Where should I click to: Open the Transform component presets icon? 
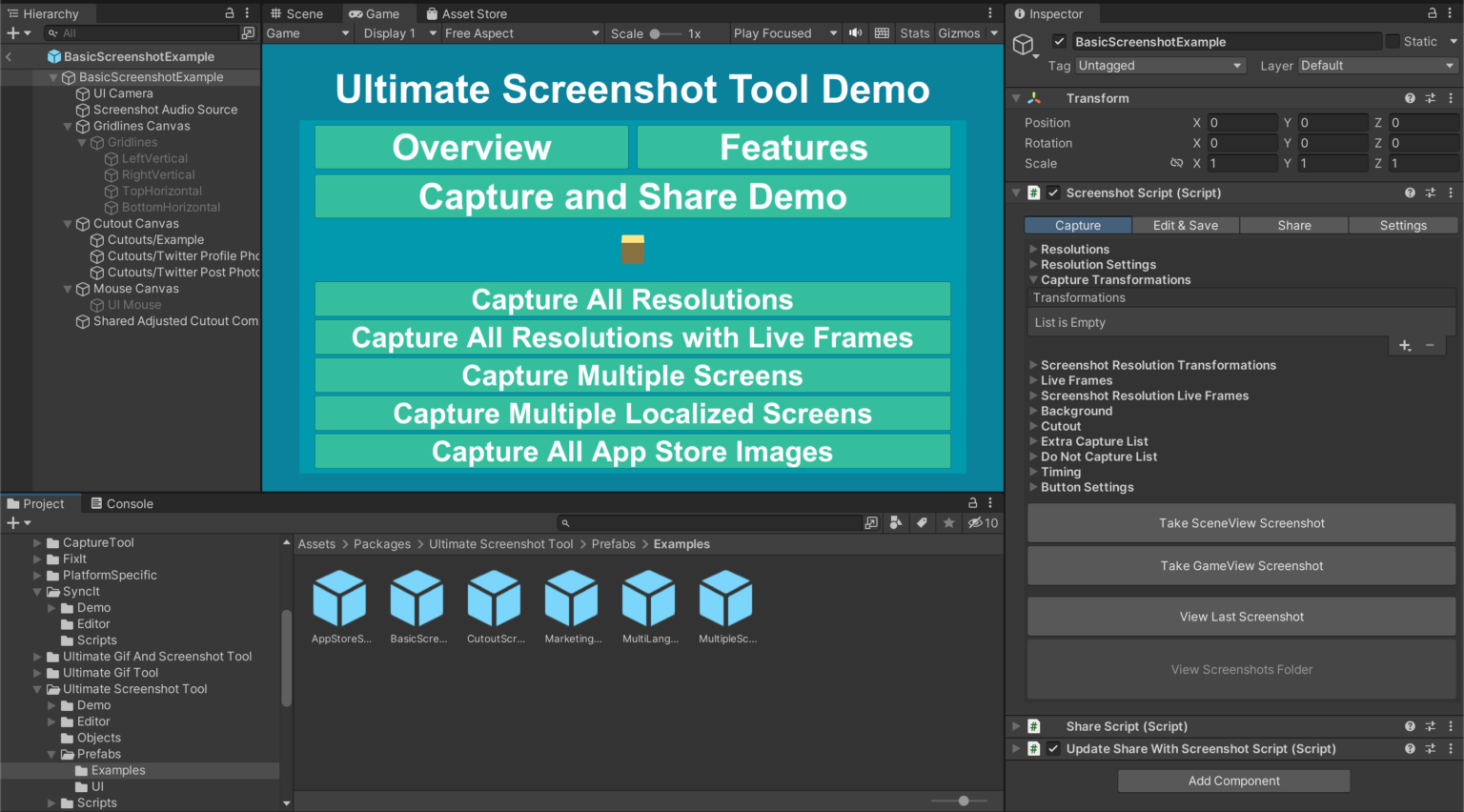pos(1431,97)
